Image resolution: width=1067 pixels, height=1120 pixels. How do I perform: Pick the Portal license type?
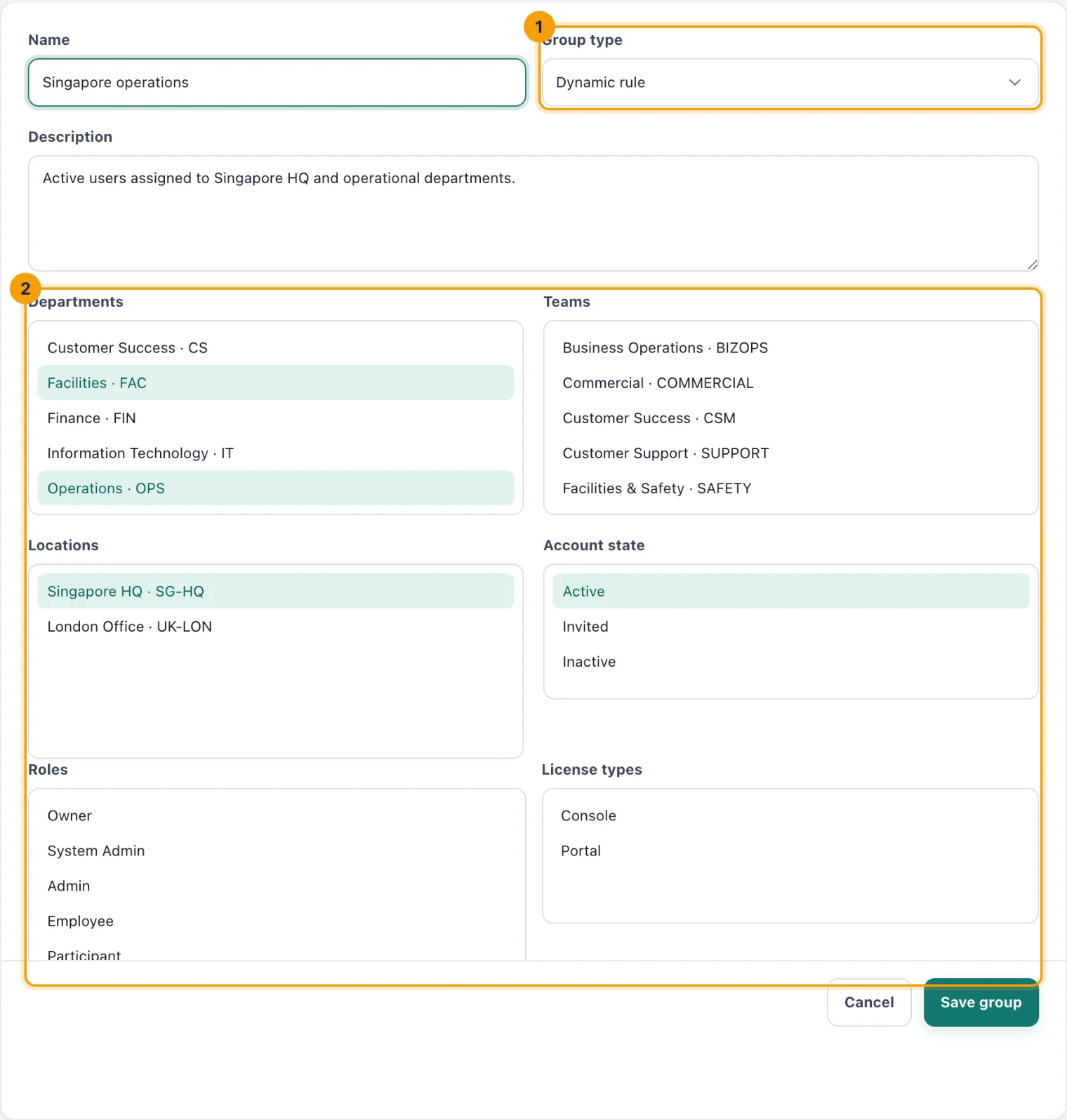pyautogui.click(x=790, y=851)
